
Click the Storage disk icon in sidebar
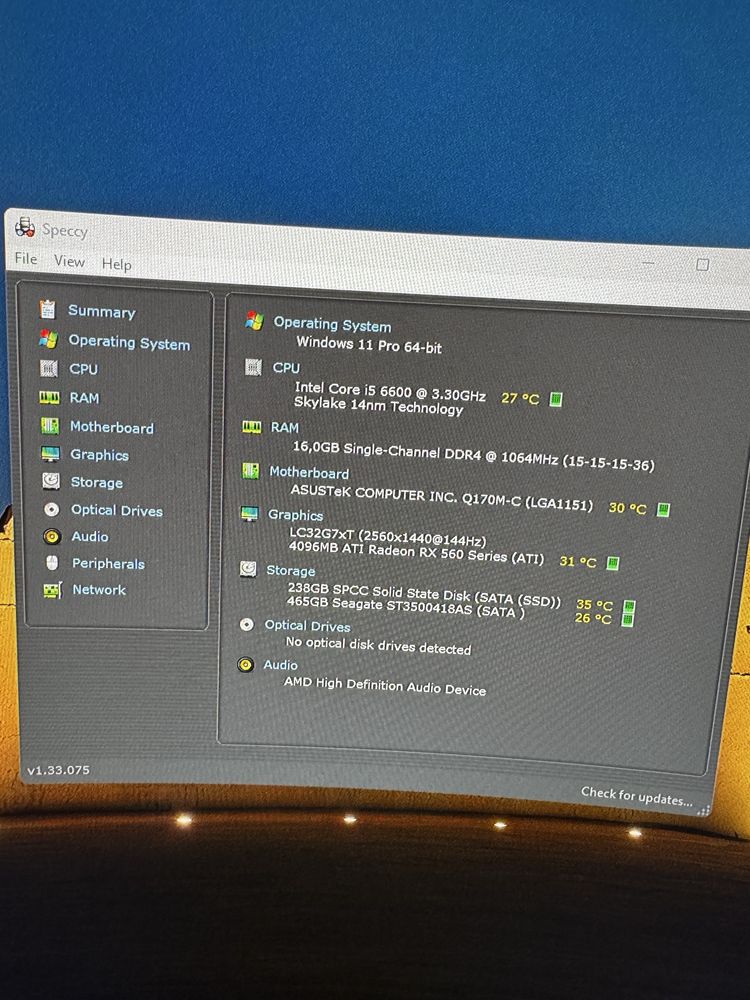51,481
